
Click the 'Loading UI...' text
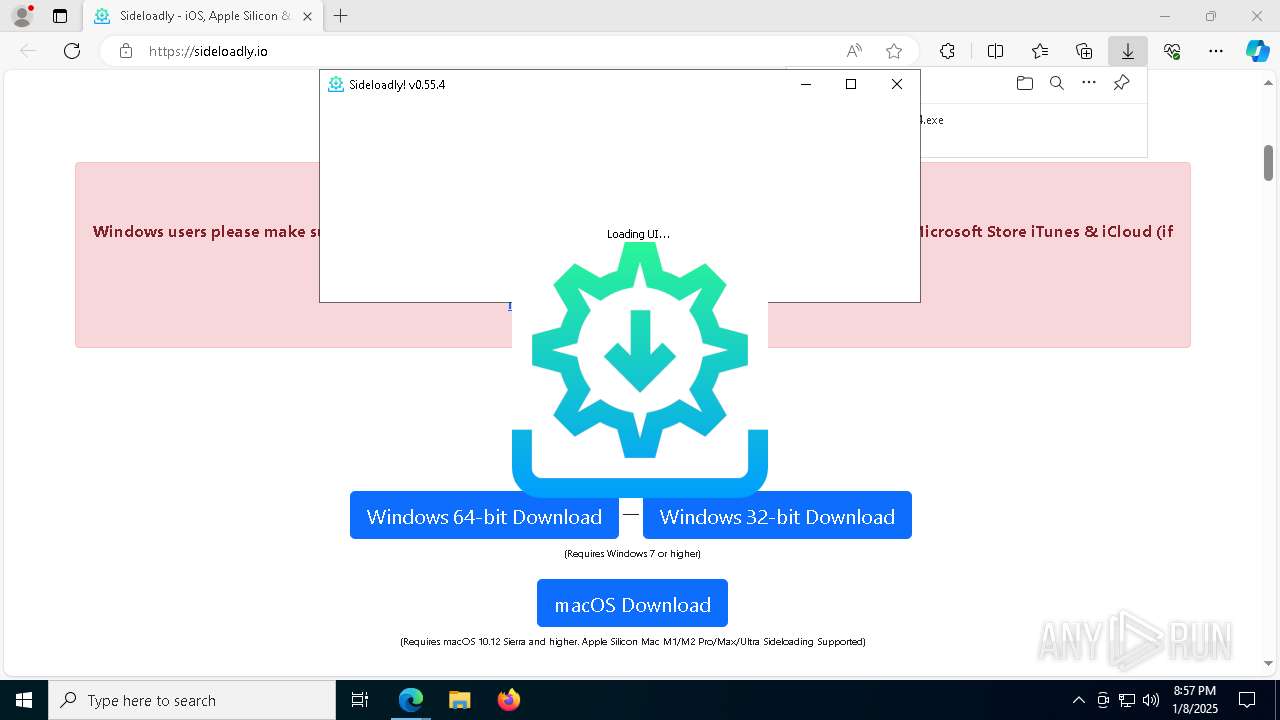[x=638, y=234]
